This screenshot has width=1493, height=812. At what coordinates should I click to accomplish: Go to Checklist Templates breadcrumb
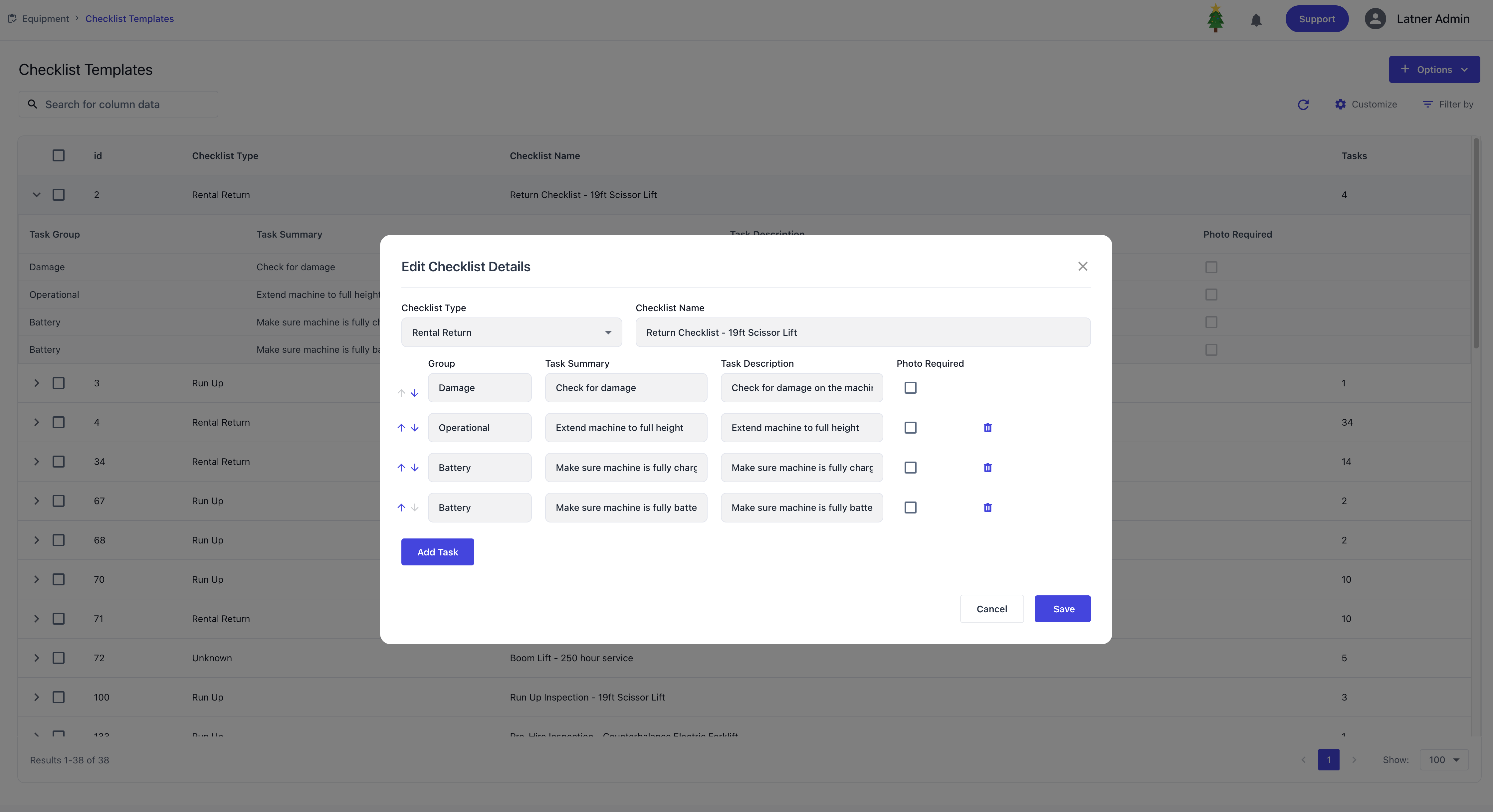[x=129, y=19]
